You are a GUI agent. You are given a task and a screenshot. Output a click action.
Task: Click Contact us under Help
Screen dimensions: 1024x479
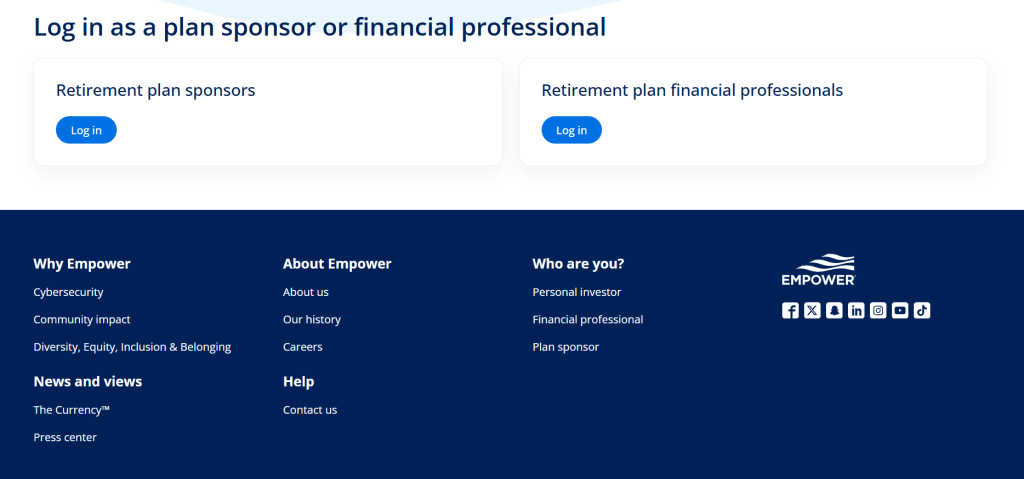(x=310, y=410)
